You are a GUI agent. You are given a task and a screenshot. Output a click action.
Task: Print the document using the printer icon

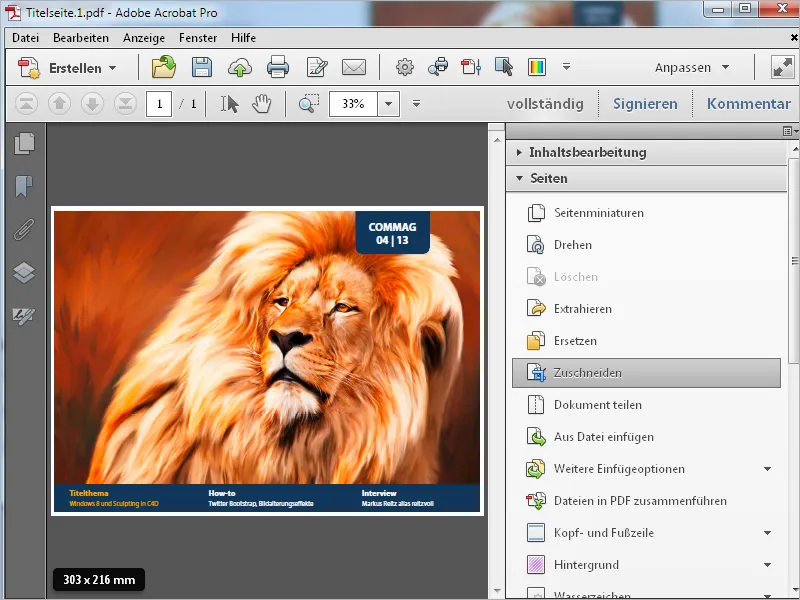278,67
